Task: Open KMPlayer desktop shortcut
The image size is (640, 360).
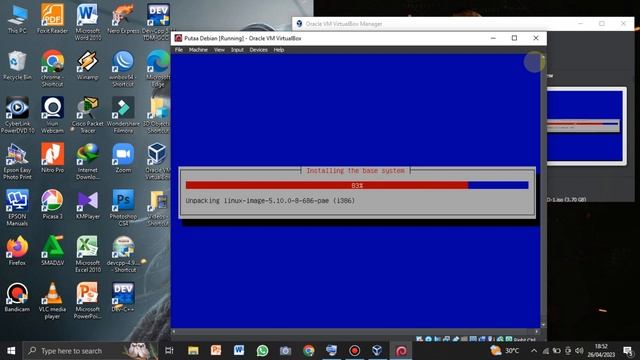Action: [87, 205]
